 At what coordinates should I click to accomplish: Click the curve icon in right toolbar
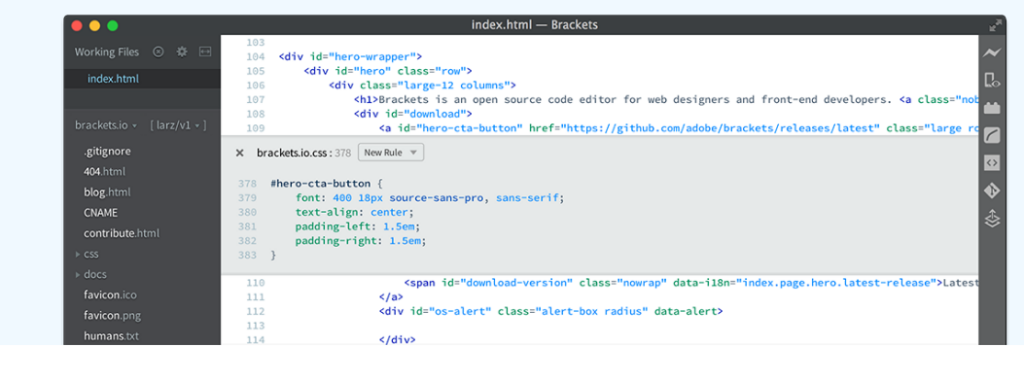992,135
